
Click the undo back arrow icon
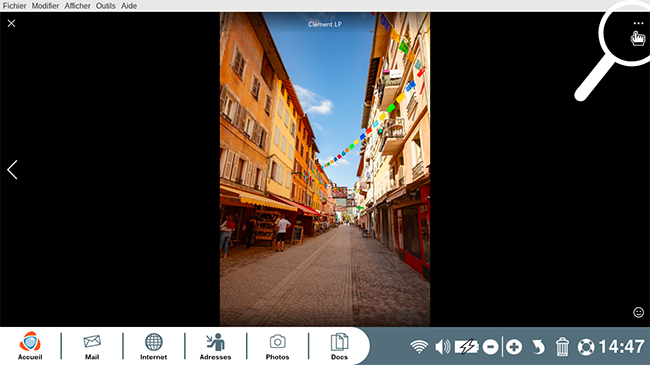538,346
